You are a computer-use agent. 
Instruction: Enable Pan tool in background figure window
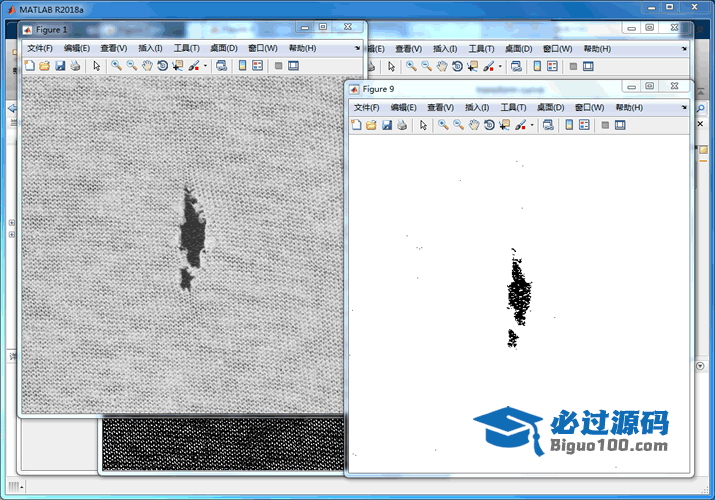(x=442, y=66)
